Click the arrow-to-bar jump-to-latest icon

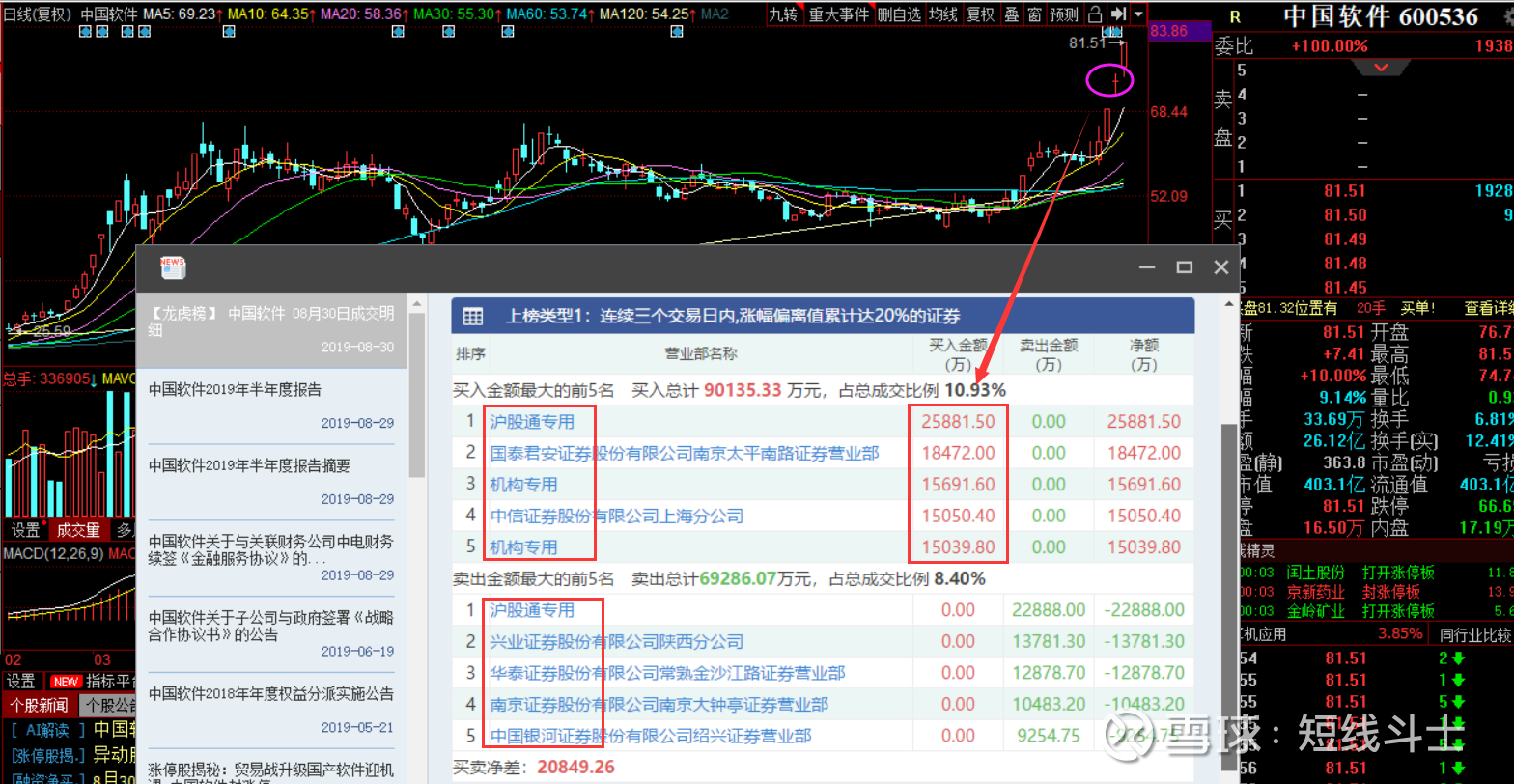(x=1118, y=14)
